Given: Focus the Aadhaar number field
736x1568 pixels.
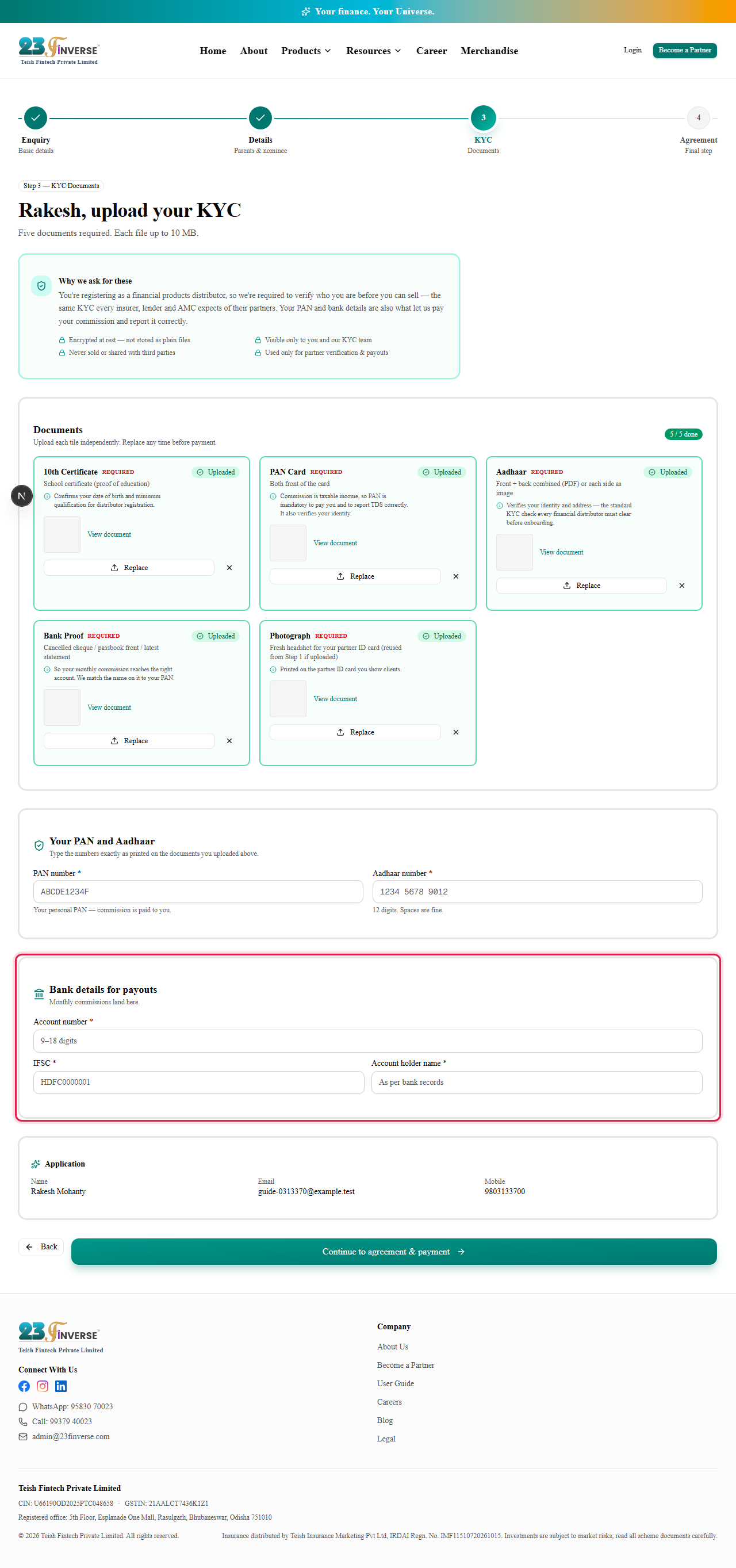Looking at the screenshot, I should click(x=537, y=892).
